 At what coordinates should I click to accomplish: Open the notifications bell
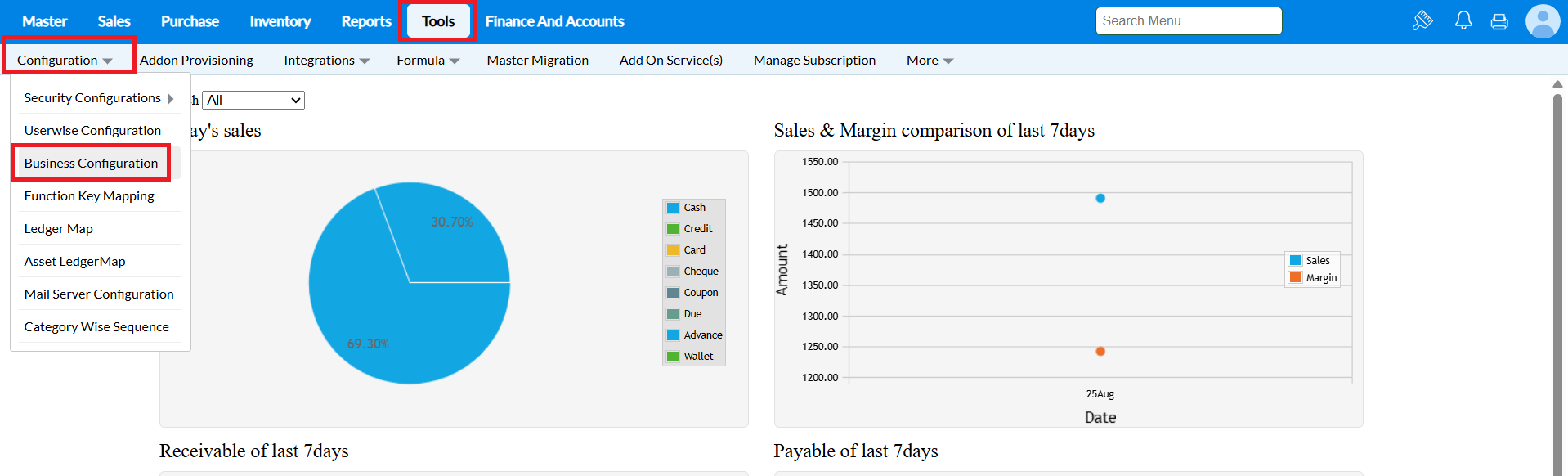1463,20
